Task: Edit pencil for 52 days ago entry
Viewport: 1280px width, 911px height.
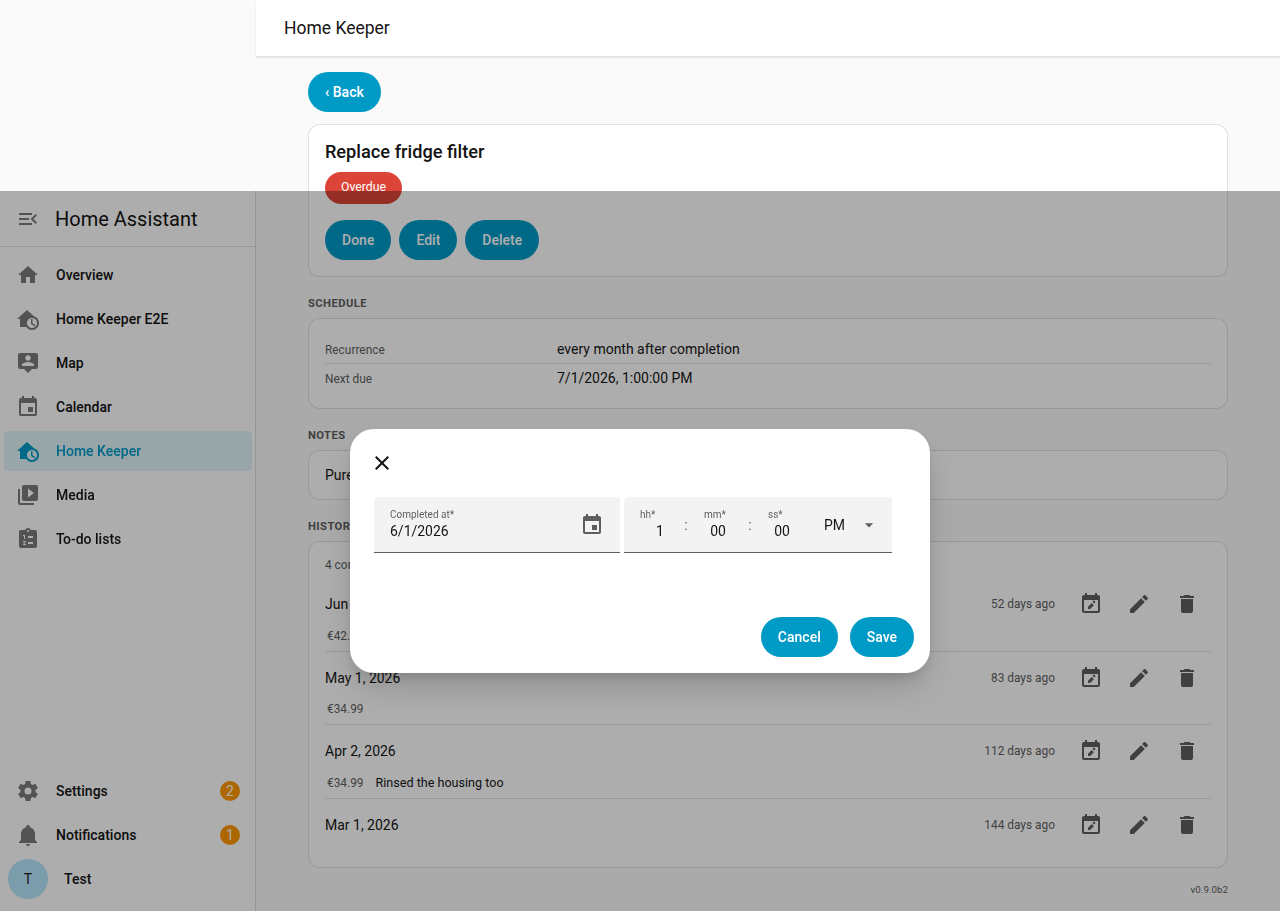Action: click(1139, 604)
